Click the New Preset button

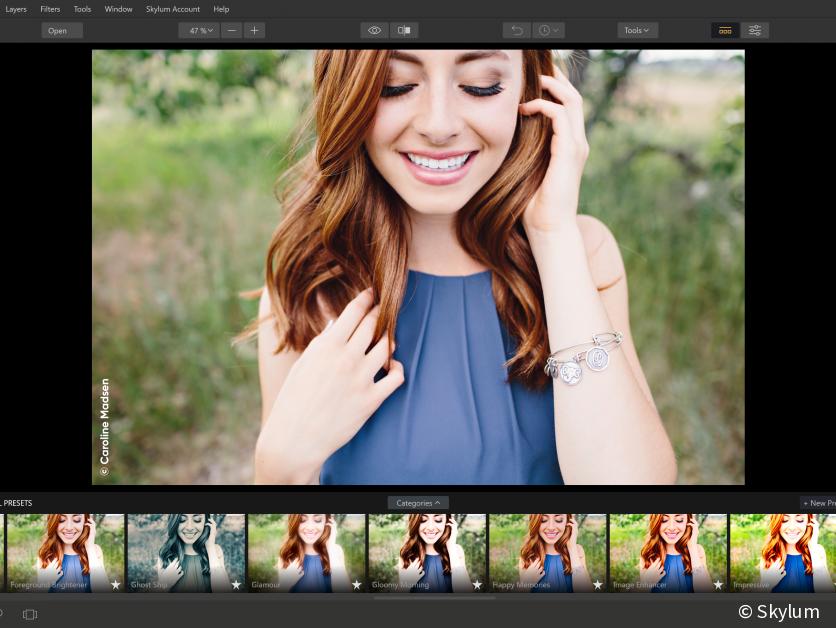pos(818,503)
